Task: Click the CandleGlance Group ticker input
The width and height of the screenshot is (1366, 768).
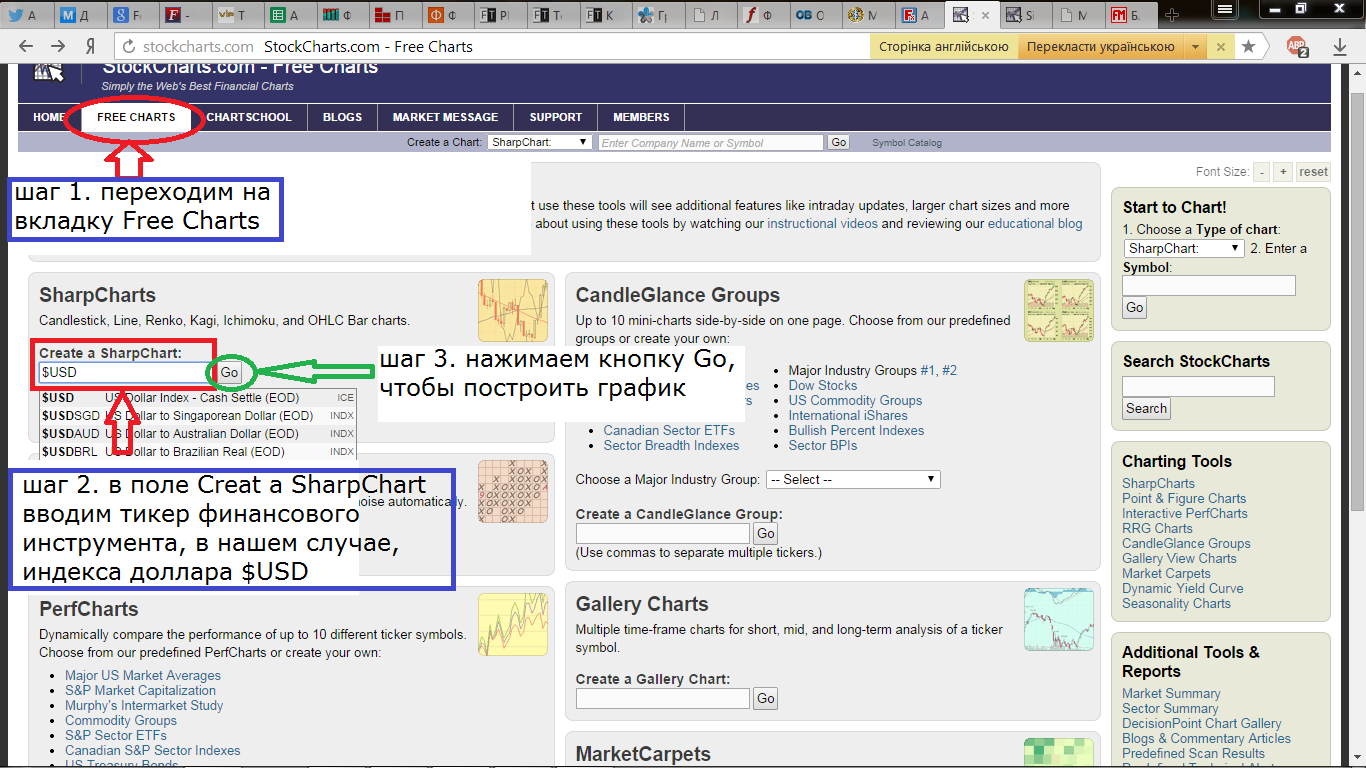Action: click(662, 533)
